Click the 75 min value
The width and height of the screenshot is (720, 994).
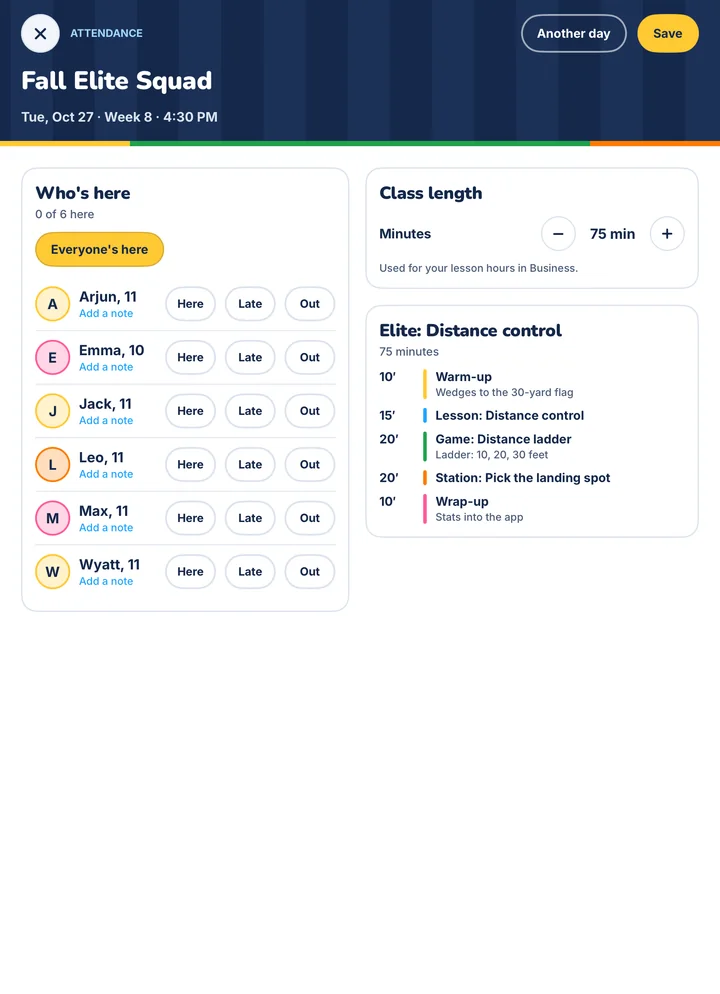[612, 234]
